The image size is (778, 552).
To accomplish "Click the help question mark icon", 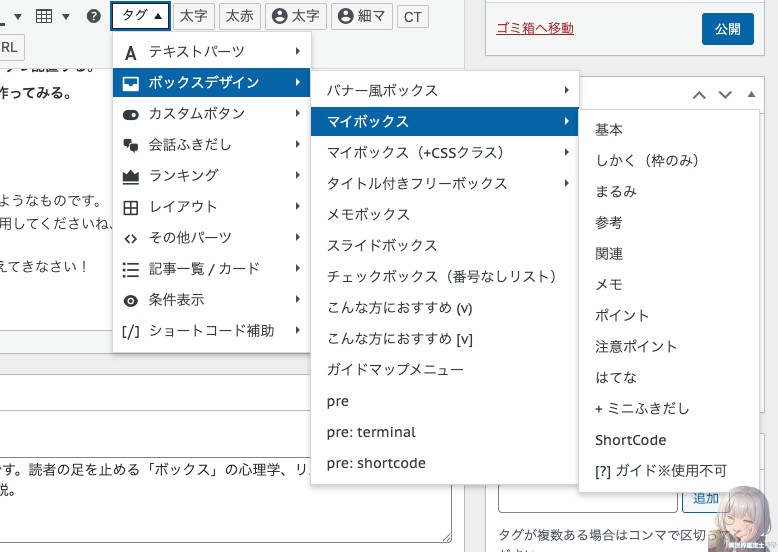I will coord(93,16).
